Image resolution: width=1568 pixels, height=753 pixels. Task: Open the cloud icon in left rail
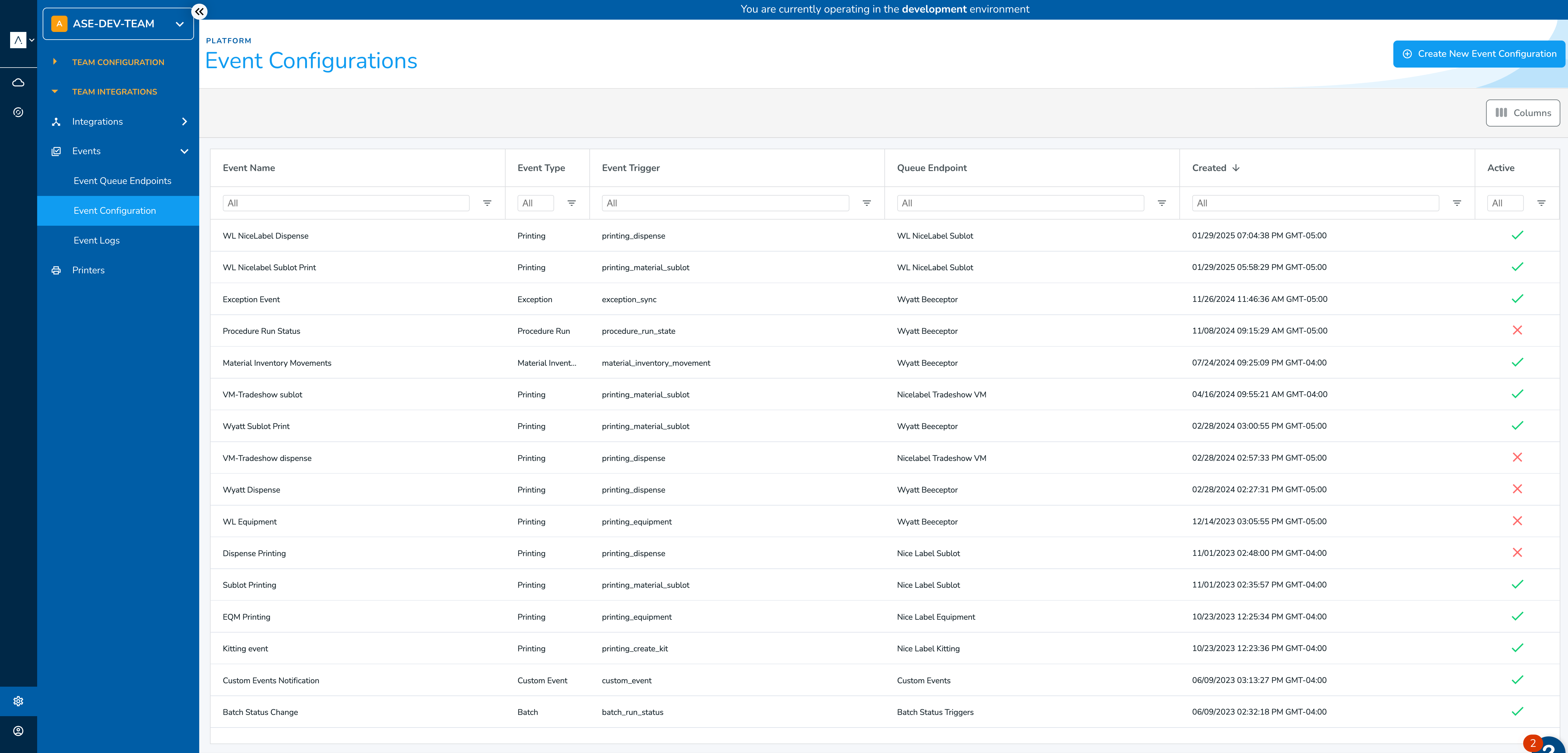tap(18, 82)
